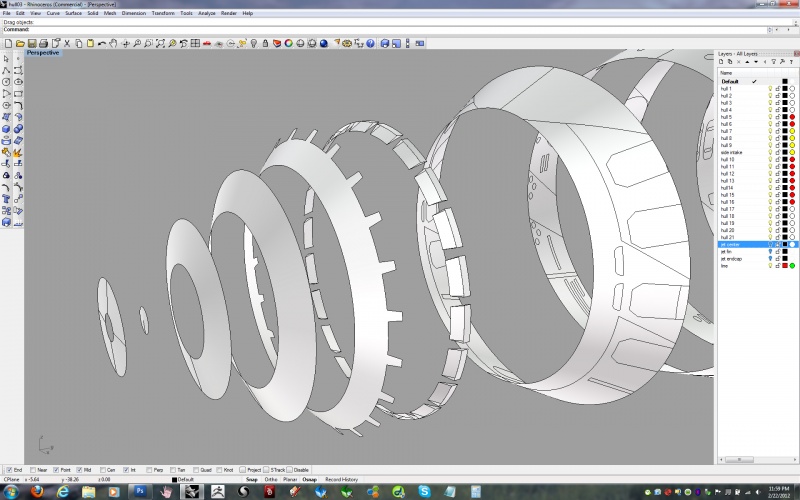Toggle the Project osnap checkbox
This screenshot has height=500, width=800.
[x=243, y=470]
